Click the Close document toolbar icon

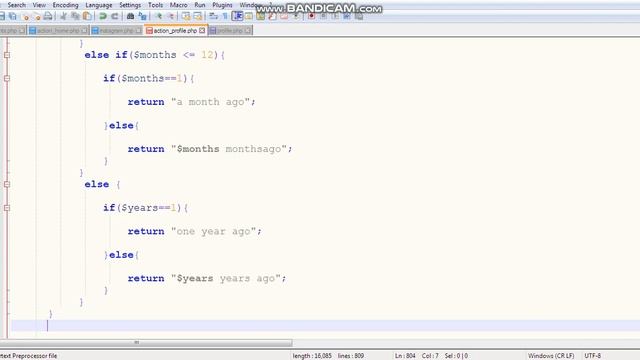(x=25, y=16)
